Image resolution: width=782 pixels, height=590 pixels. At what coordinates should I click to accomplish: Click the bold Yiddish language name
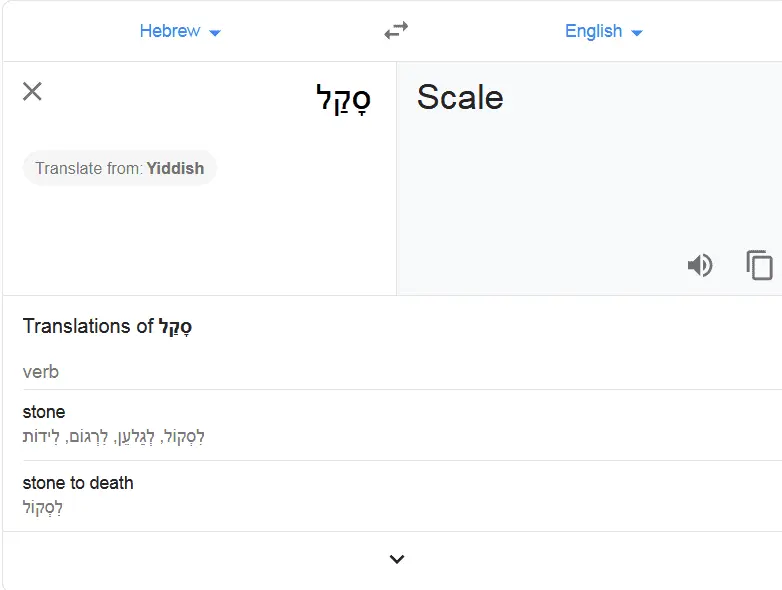pyautogui.click(x=175, y=168)
